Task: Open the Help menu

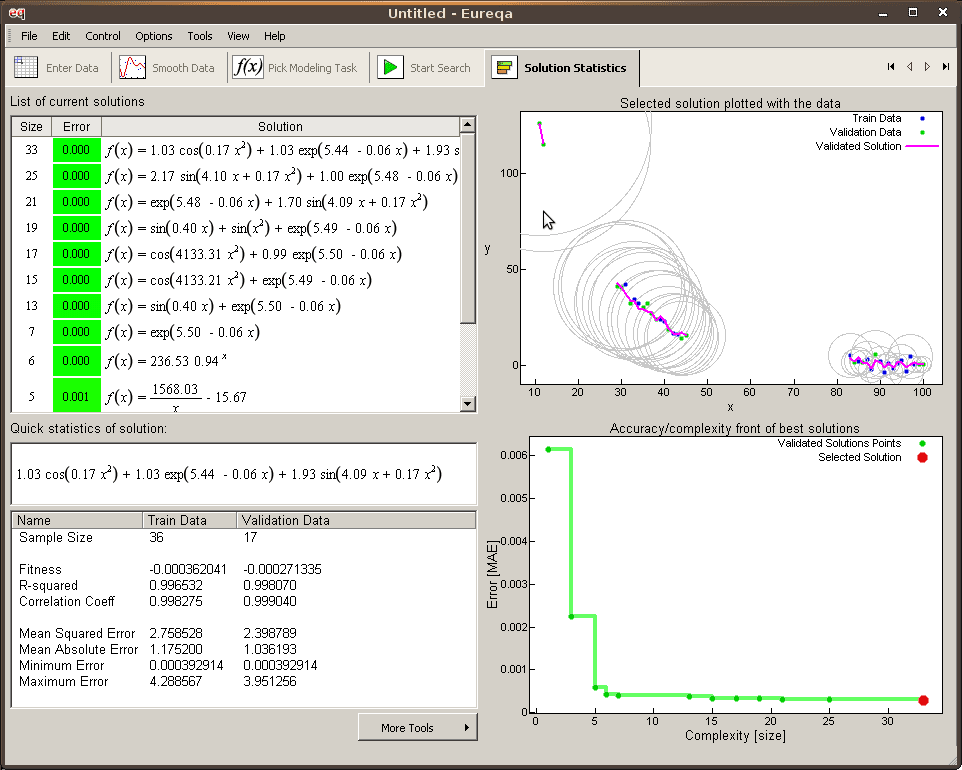Action: pos(274,36)
